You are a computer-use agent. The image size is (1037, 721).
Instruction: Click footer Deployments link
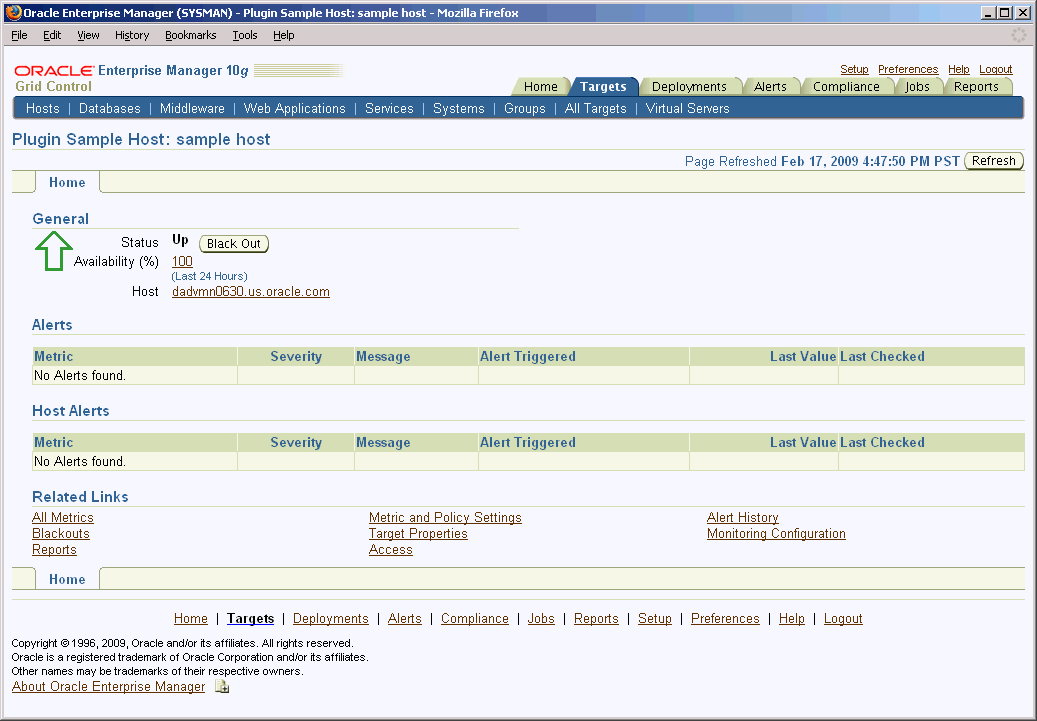tap(331, 618)
